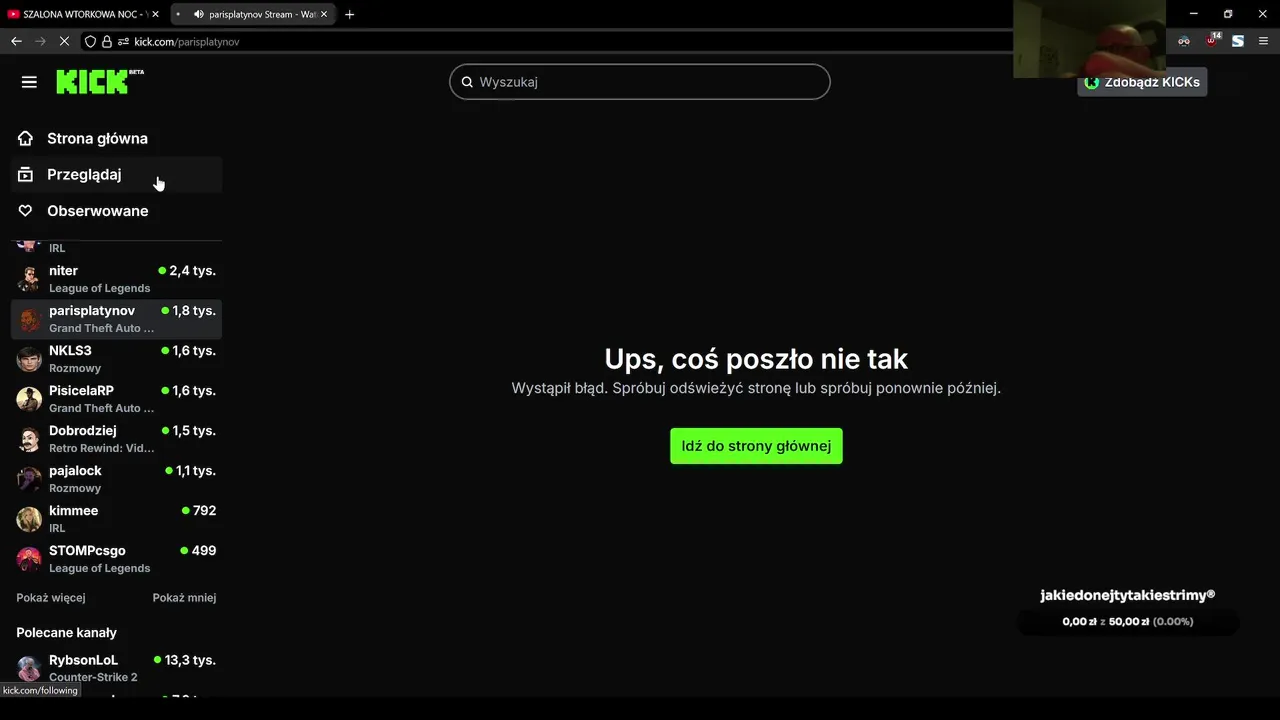
Task: Close the SZALONA WTORKOWA NOC tab
Action: point(156,14)
